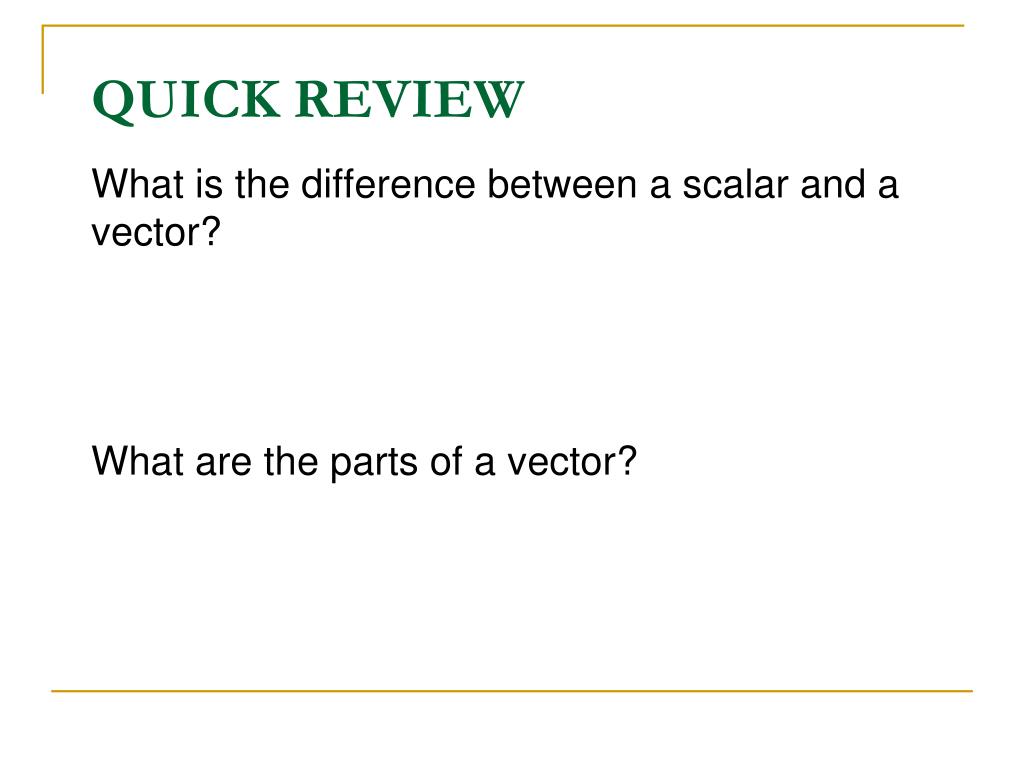Click the word 'the' before 'difference'
Image resolution: width=1024 pixels, height=768 pixels.
(262, 184)
